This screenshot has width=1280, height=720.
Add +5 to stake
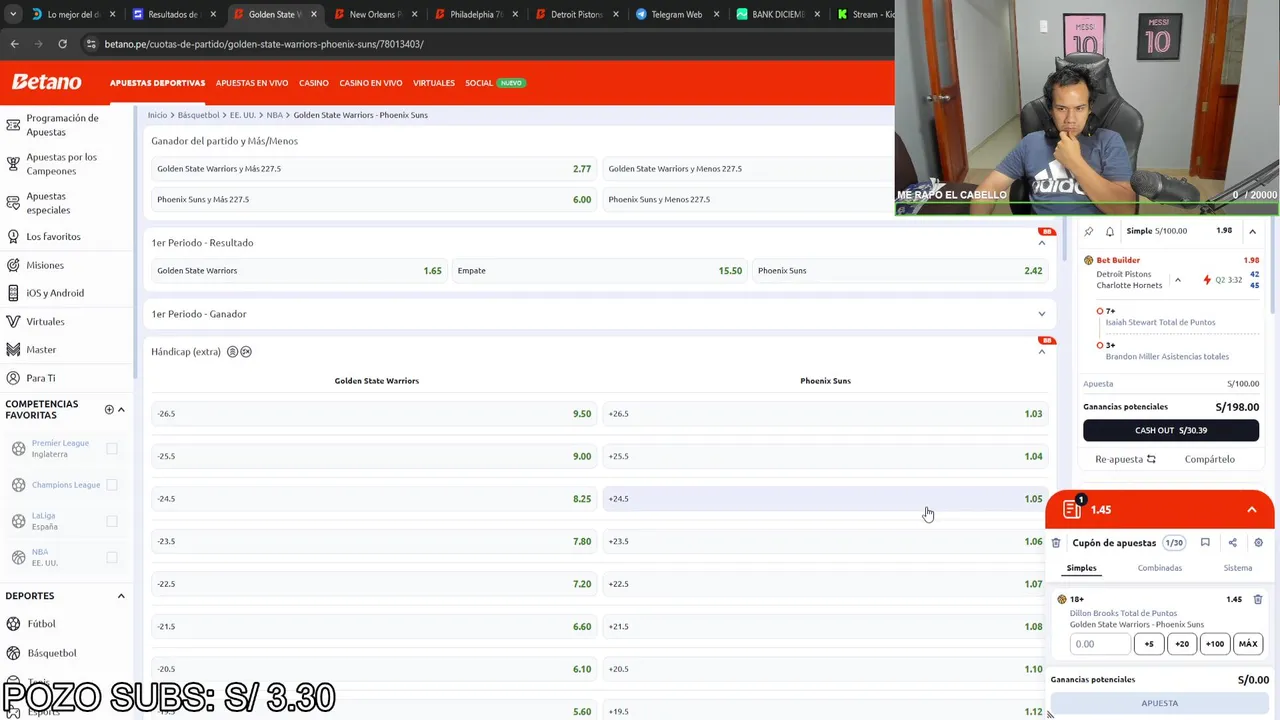point(1149,644)
